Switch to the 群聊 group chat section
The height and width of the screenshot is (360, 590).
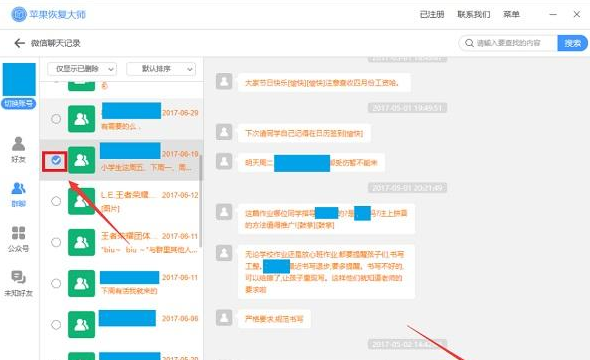(18, 194)
